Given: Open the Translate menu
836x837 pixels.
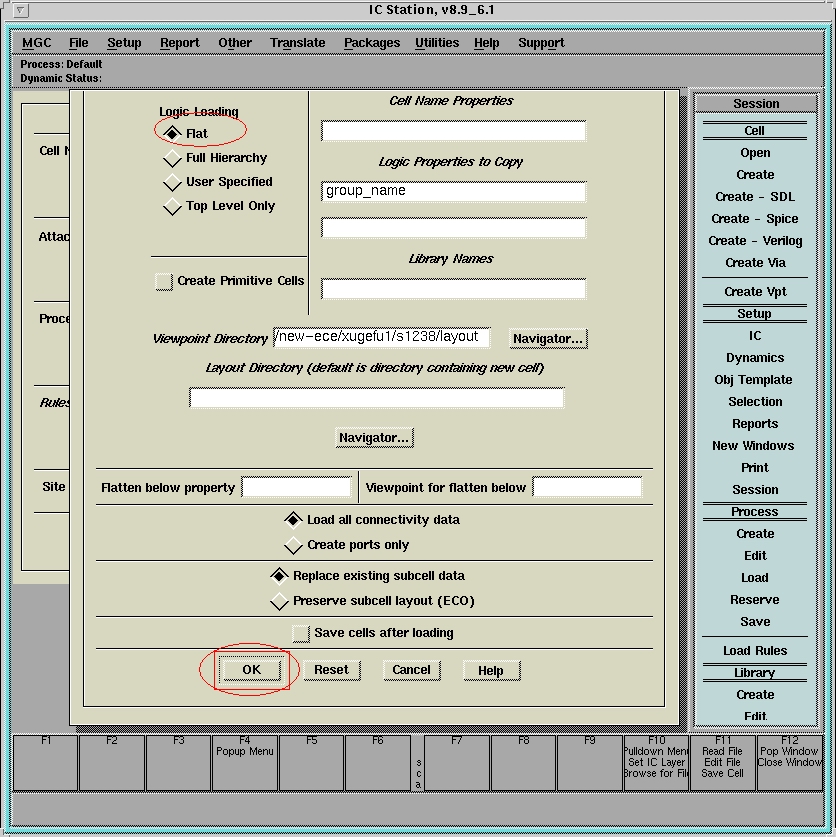Looking at the screenshot, I should pyautogui.click(x=297, y=43).
